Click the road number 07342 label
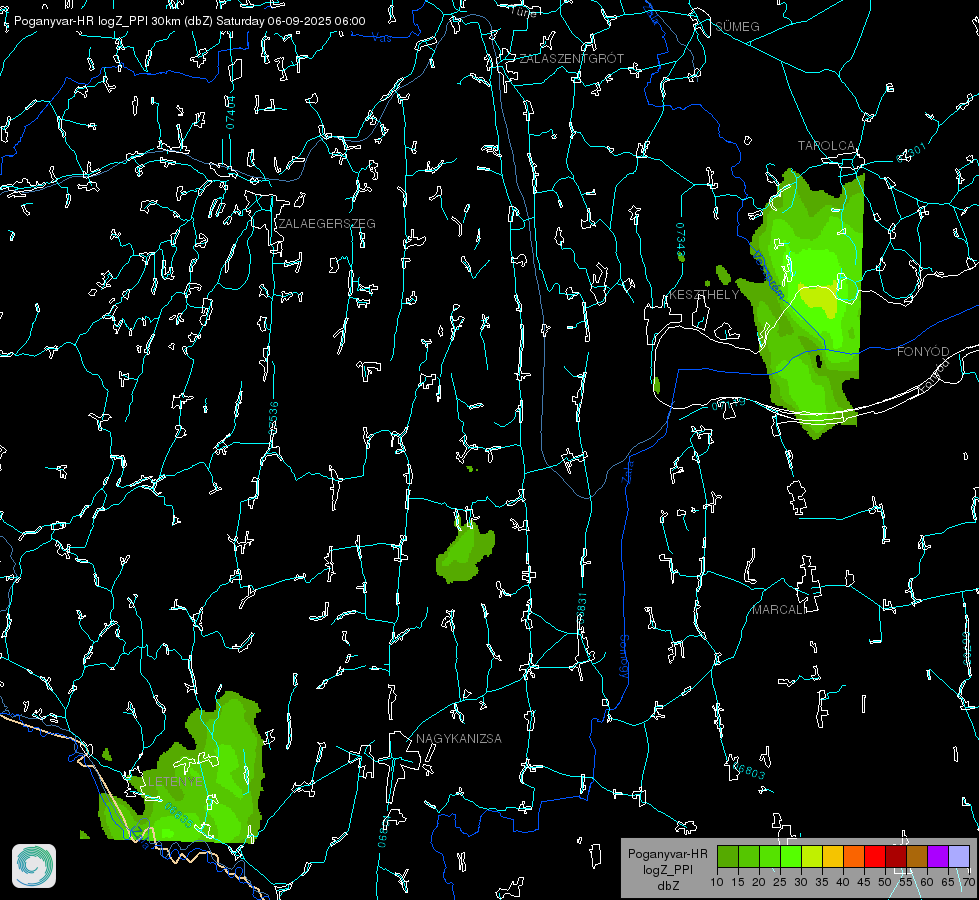The width and height of the screenshot is (979, 900). tap(681, 240)
